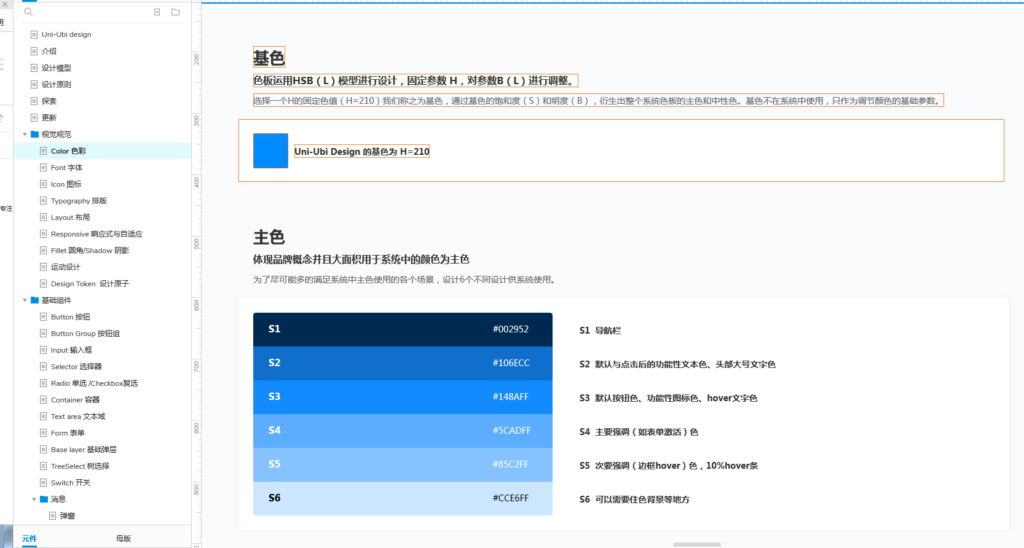Click the S5 #85C2FF color bar

403,464
